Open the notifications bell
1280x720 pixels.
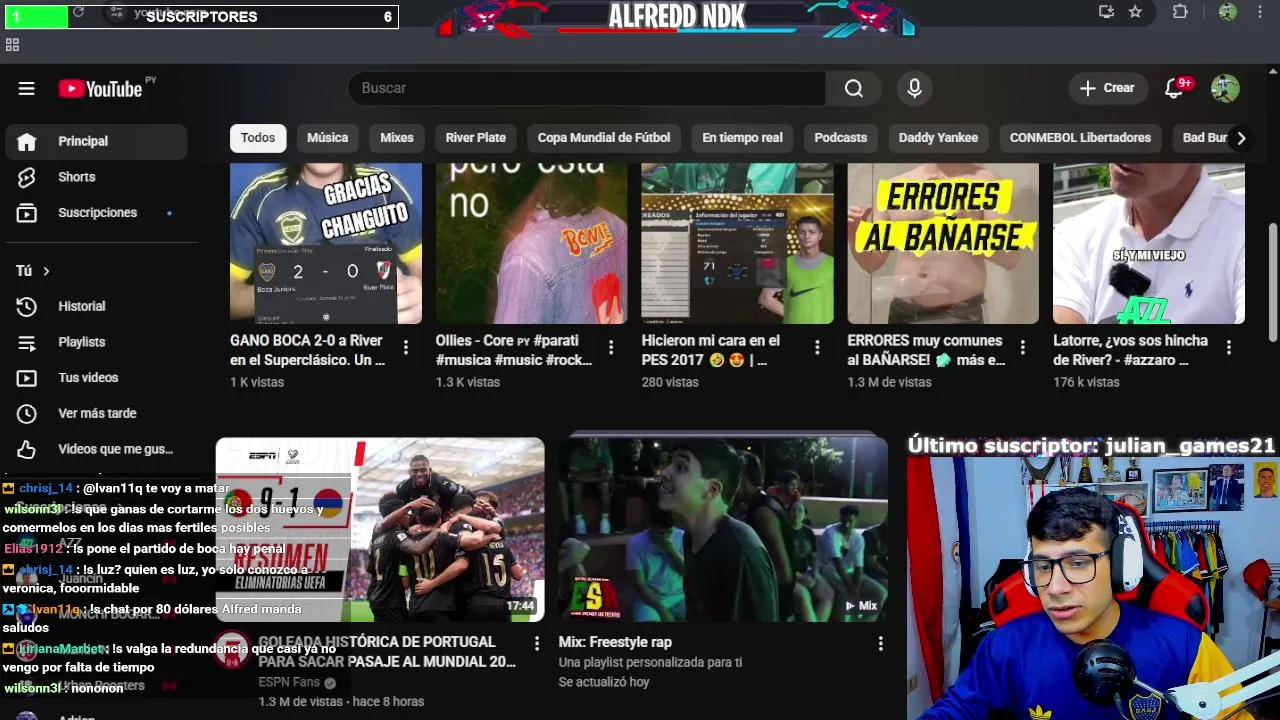click(x=1175, y=88)
